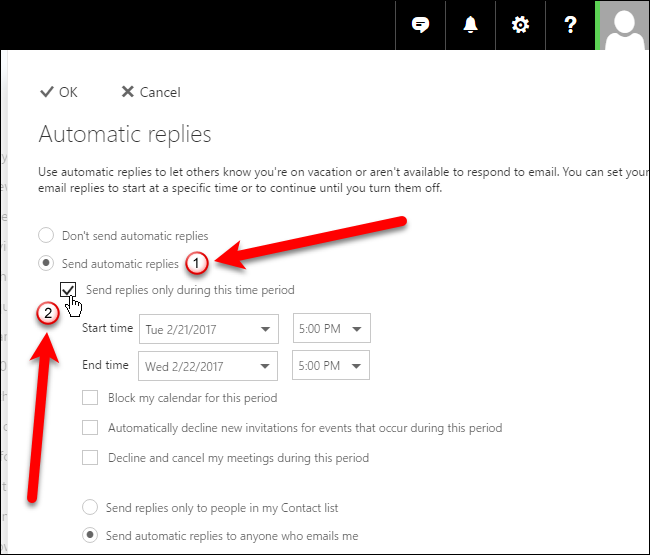Open the account profile picture
The width and height of the screenshot is (650, 555).
(x=622, y=25)
